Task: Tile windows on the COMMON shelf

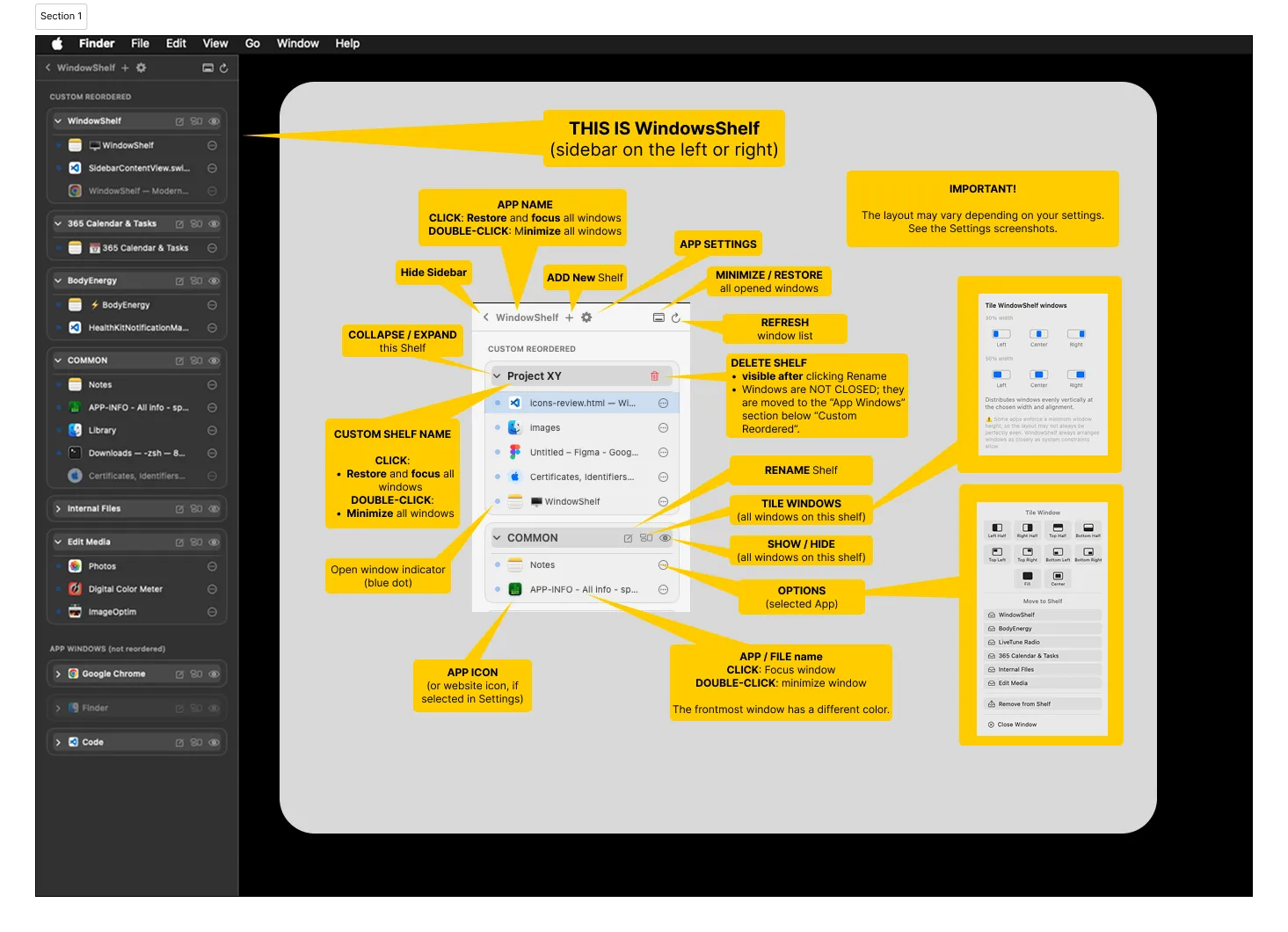Action: (x=196, y=360)
